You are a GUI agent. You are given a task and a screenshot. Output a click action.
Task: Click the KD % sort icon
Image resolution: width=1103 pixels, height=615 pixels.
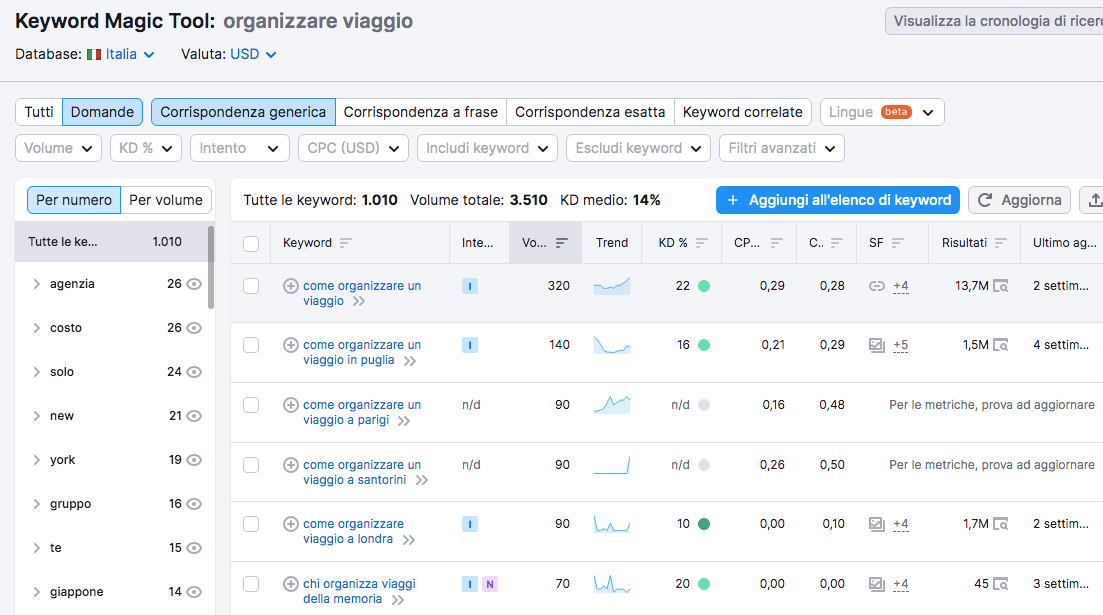pos(702,243)
